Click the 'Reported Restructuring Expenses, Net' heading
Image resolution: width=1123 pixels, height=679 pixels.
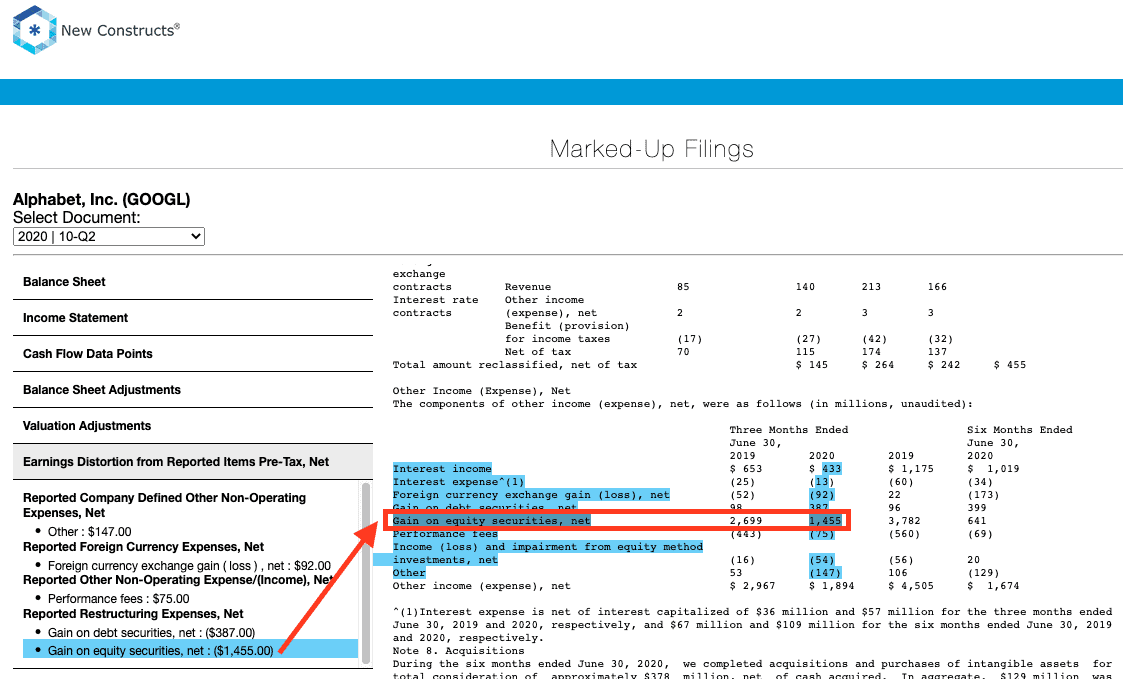point(133,614)
